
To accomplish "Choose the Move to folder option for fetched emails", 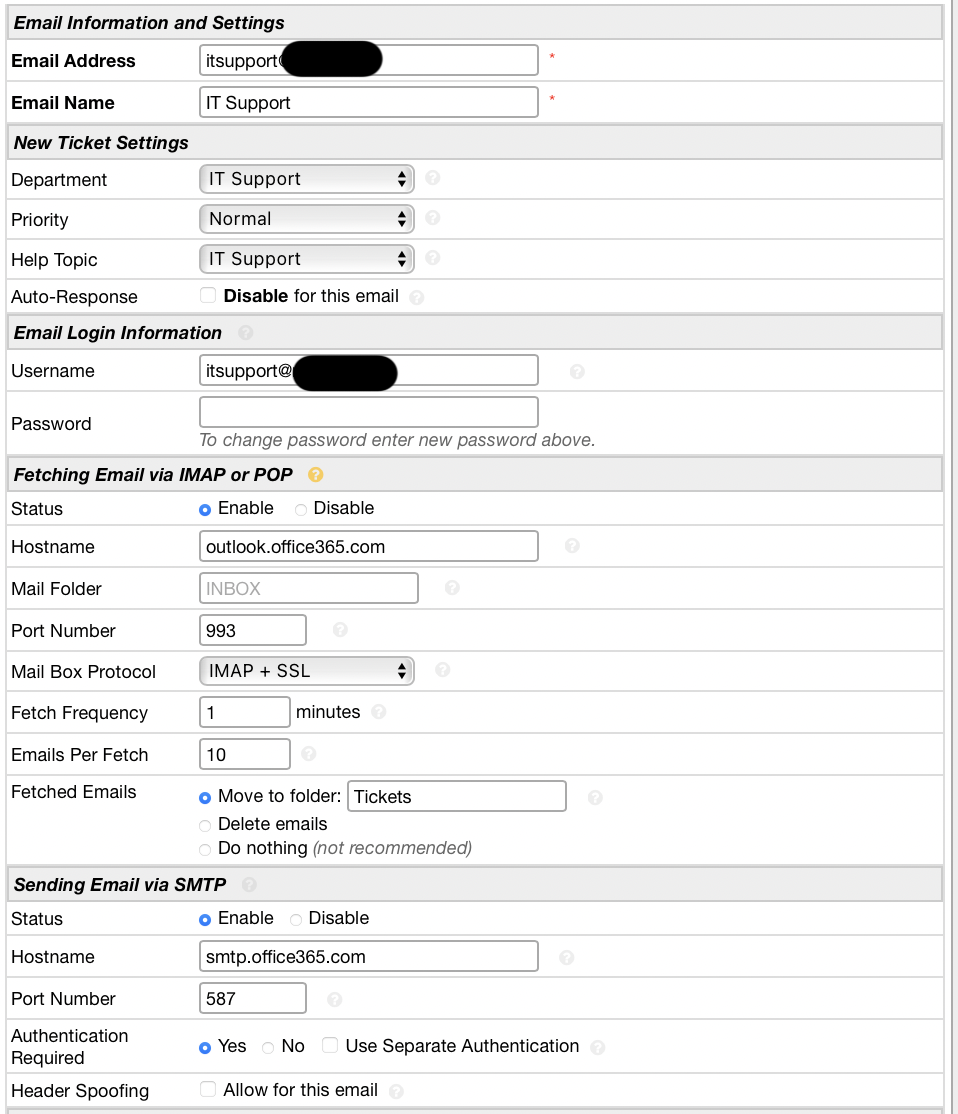I will 205,798.
